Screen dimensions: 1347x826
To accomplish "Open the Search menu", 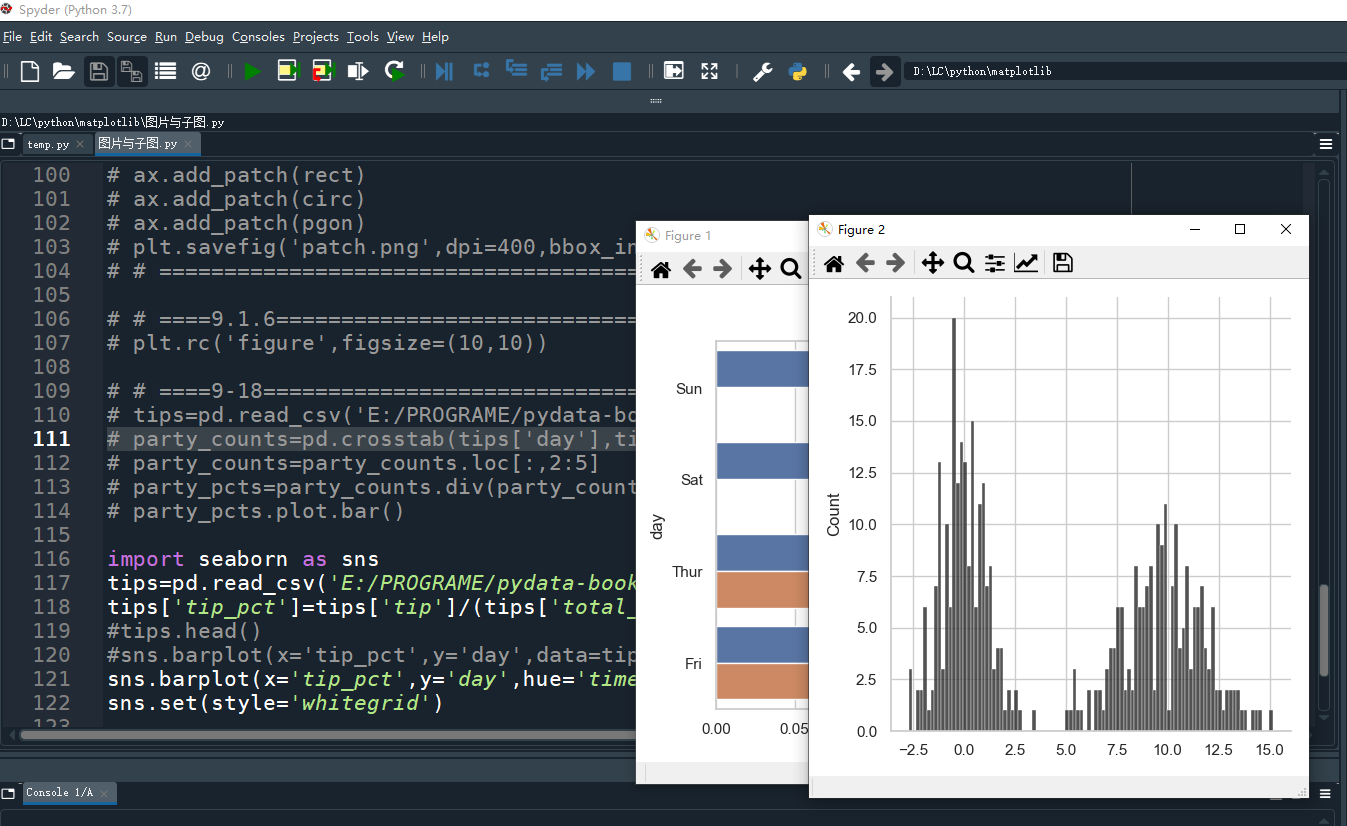I will tap(79, 37).
